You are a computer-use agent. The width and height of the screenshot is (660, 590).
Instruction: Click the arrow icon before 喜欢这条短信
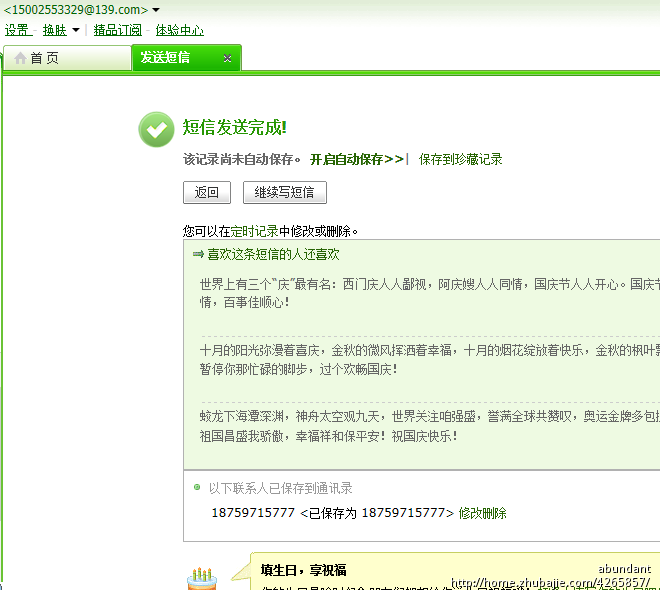(x=198, y=254)
